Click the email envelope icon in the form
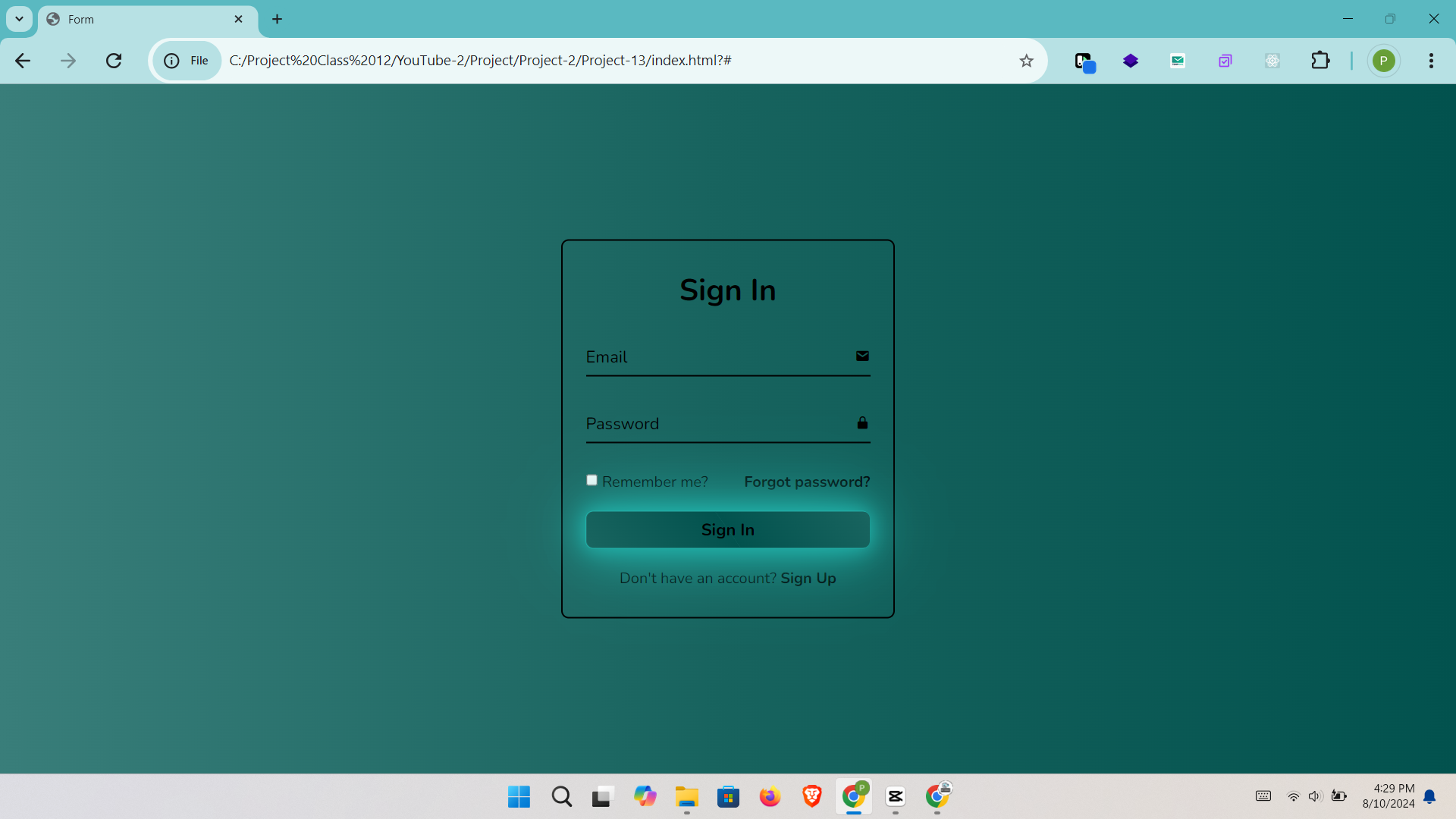Screen dimensions: 1456x819 (x=862, y=356)
